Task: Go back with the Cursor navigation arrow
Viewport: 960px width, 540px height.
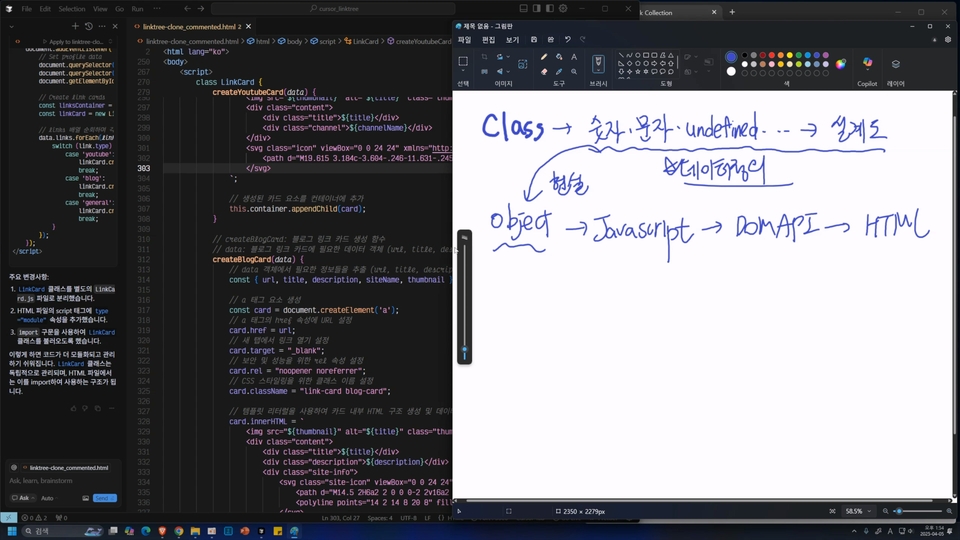Action: point(187,9)
